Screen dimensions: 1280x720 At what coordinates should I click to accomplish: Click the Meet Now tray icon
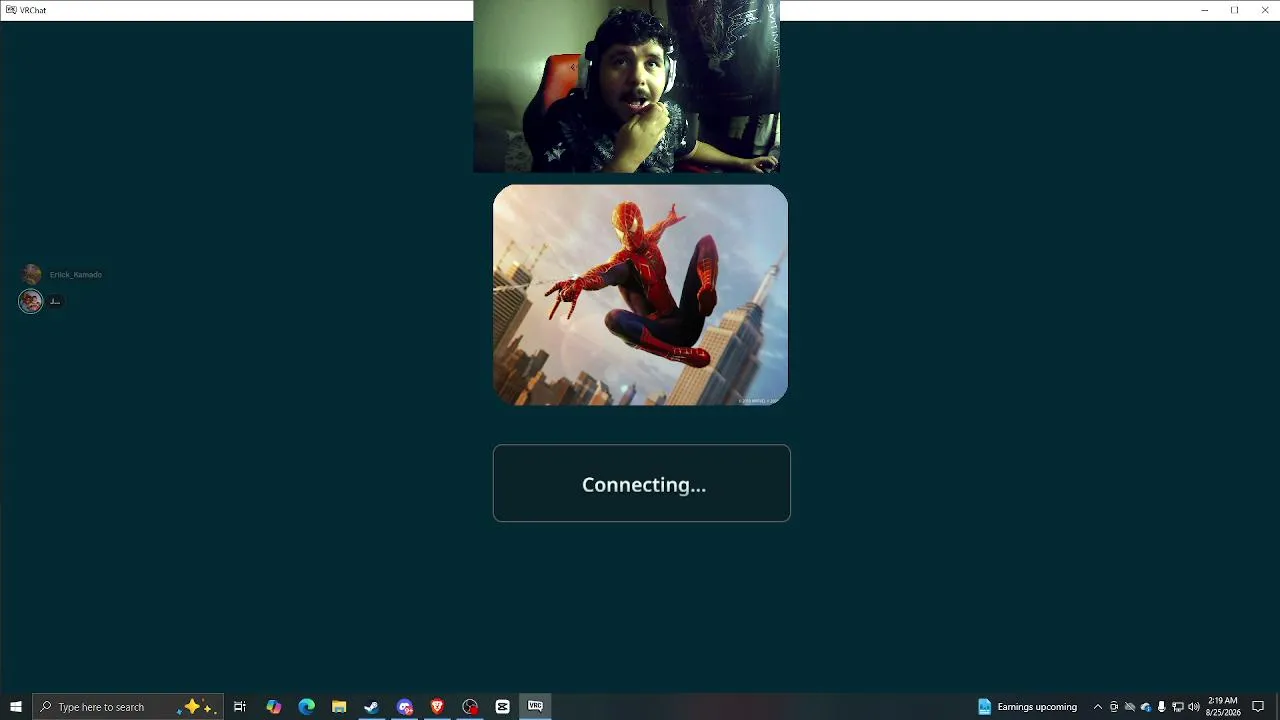point(1113,707)
